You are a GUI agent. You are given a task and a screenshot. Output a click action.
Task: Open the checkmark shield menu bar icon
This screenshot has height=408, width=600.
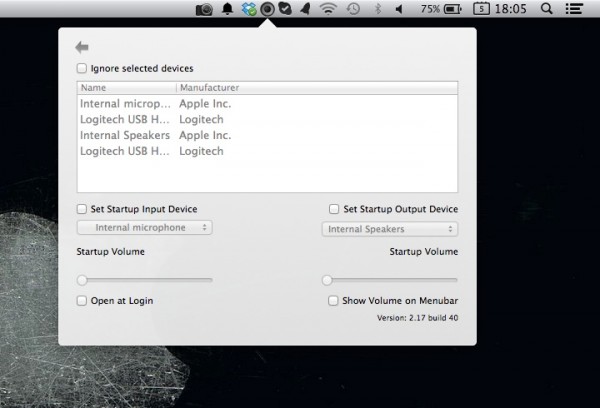pyautogui.click(x=285, y=9)
